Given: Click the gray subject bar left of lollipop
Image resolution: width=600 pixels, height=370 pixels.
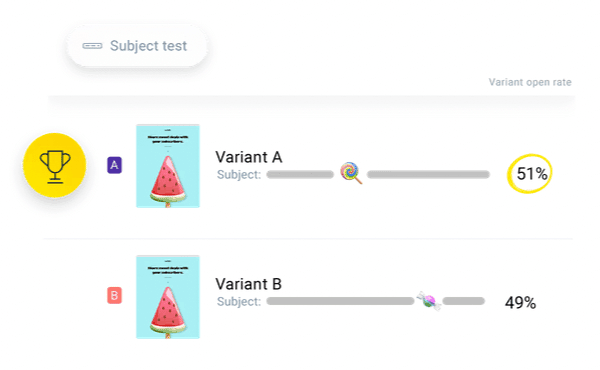Looking at the screenshot, I should [300, 174].
